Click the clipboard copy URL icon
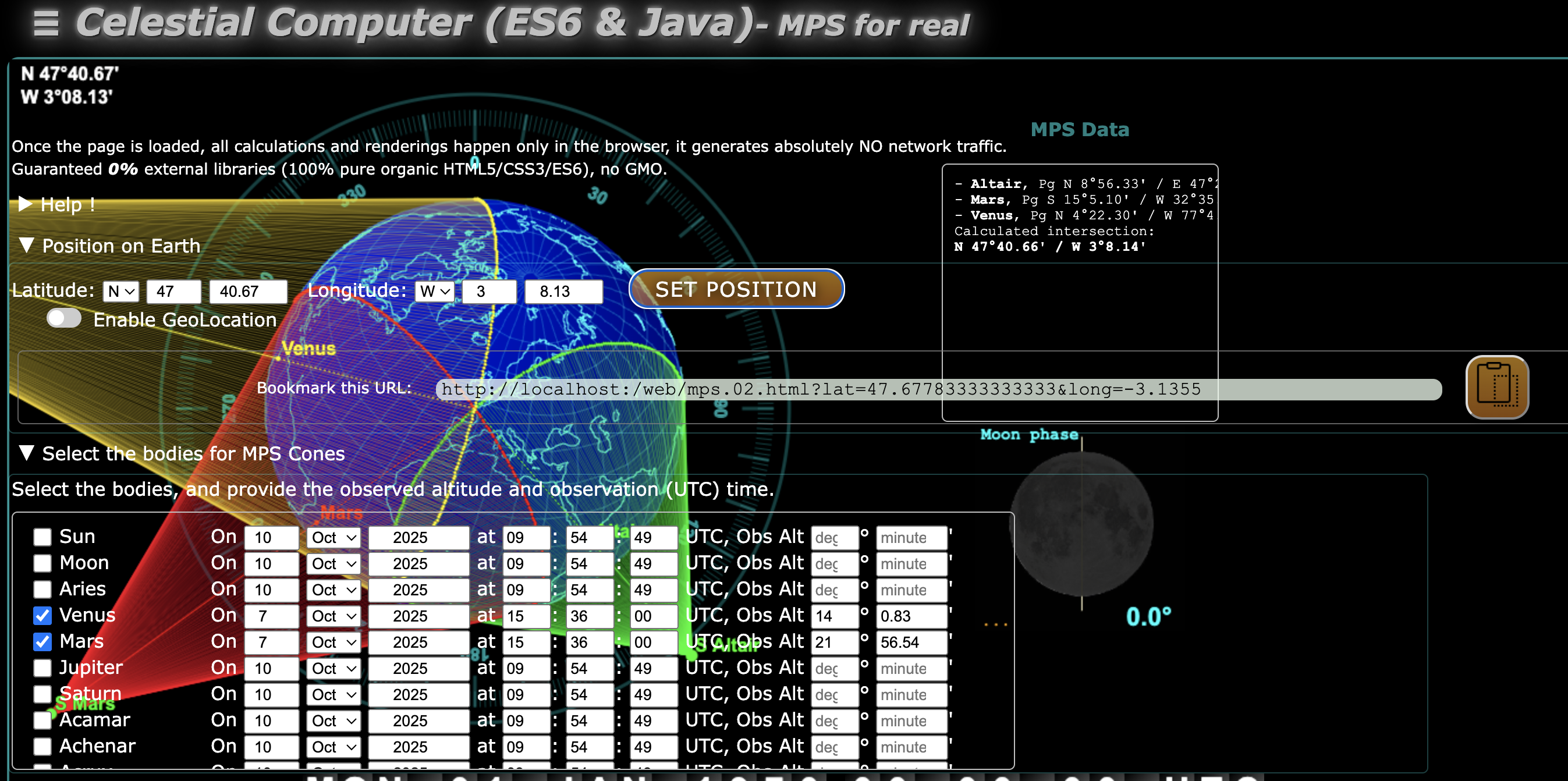Screen dimensions: 1568x781 (1496, 388)
